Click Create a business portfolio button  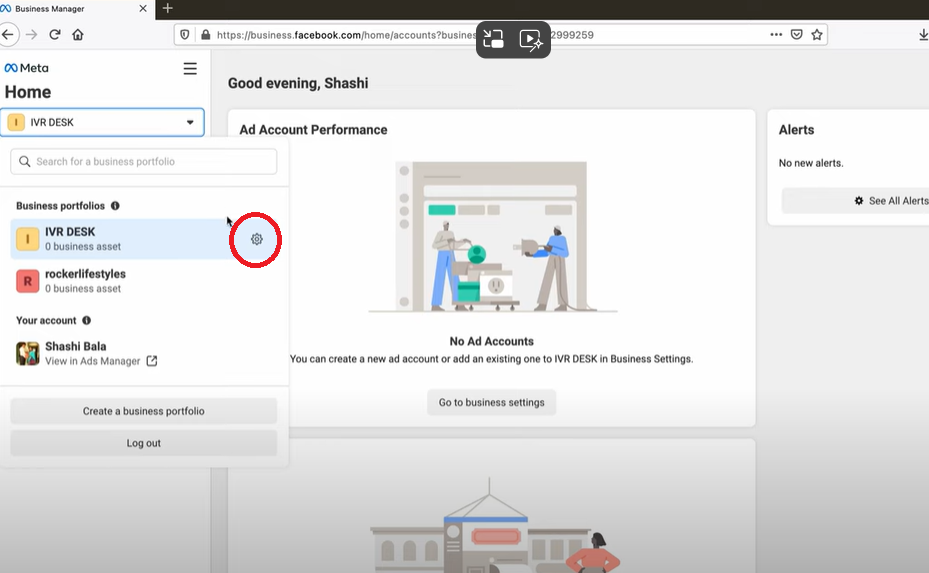coord(143,411)
